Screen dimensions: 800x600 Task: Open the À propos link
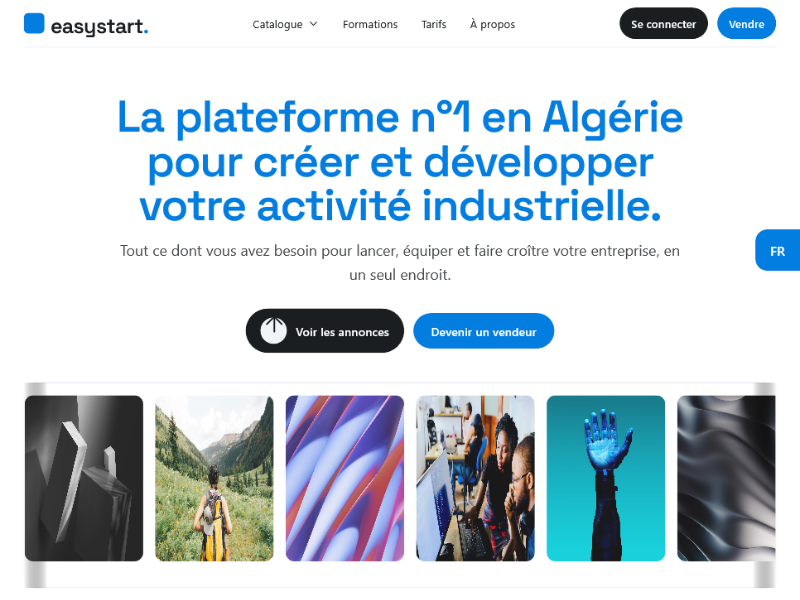click(x=492, y=24)
